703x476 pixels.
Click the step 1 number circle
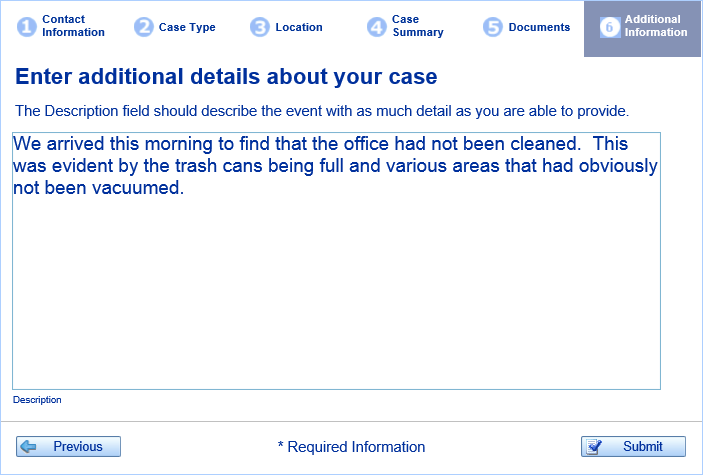click(27, 27)
